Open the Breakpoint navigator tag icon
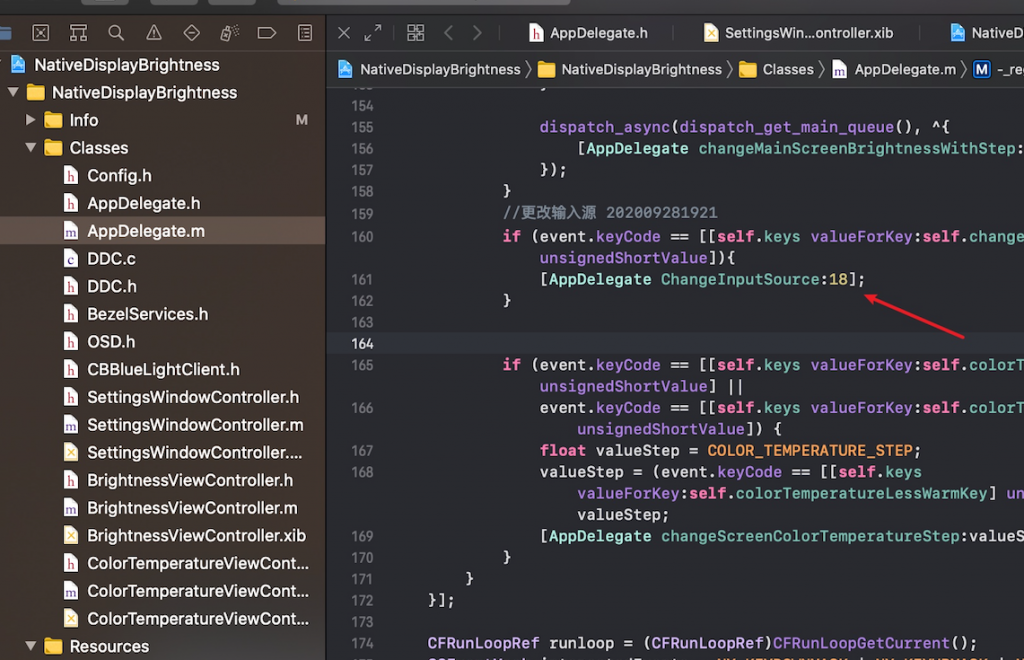 267,33
